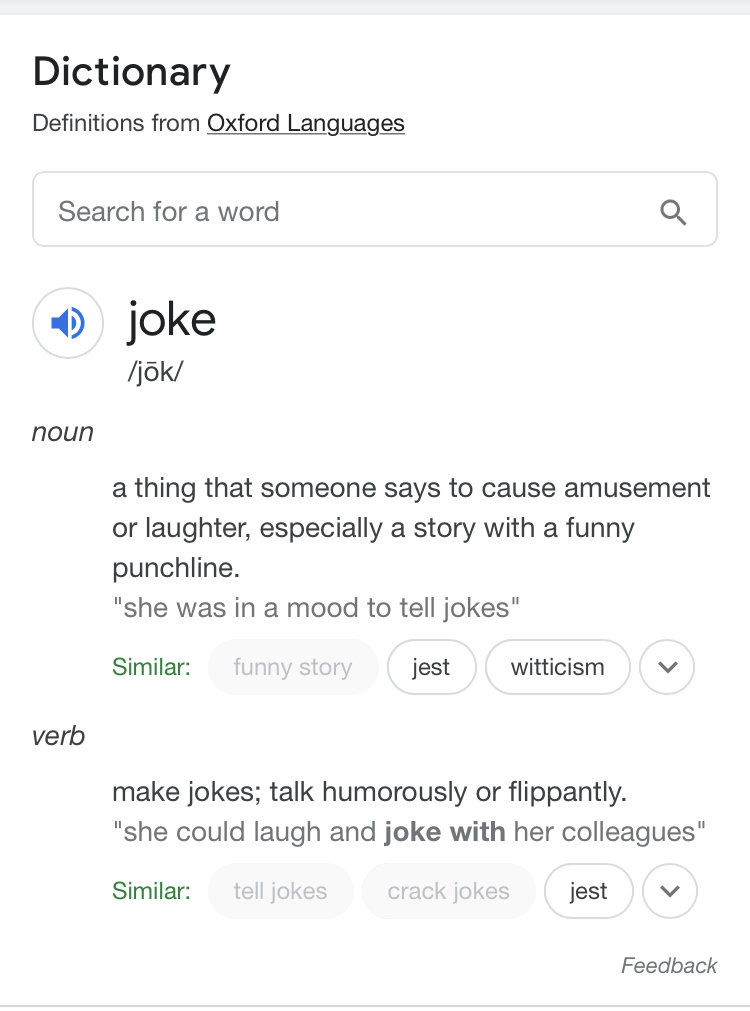Open the Oxford Languages link
Image resolution: width=750 pixels, height=1011 pixels.
[306, 123]
